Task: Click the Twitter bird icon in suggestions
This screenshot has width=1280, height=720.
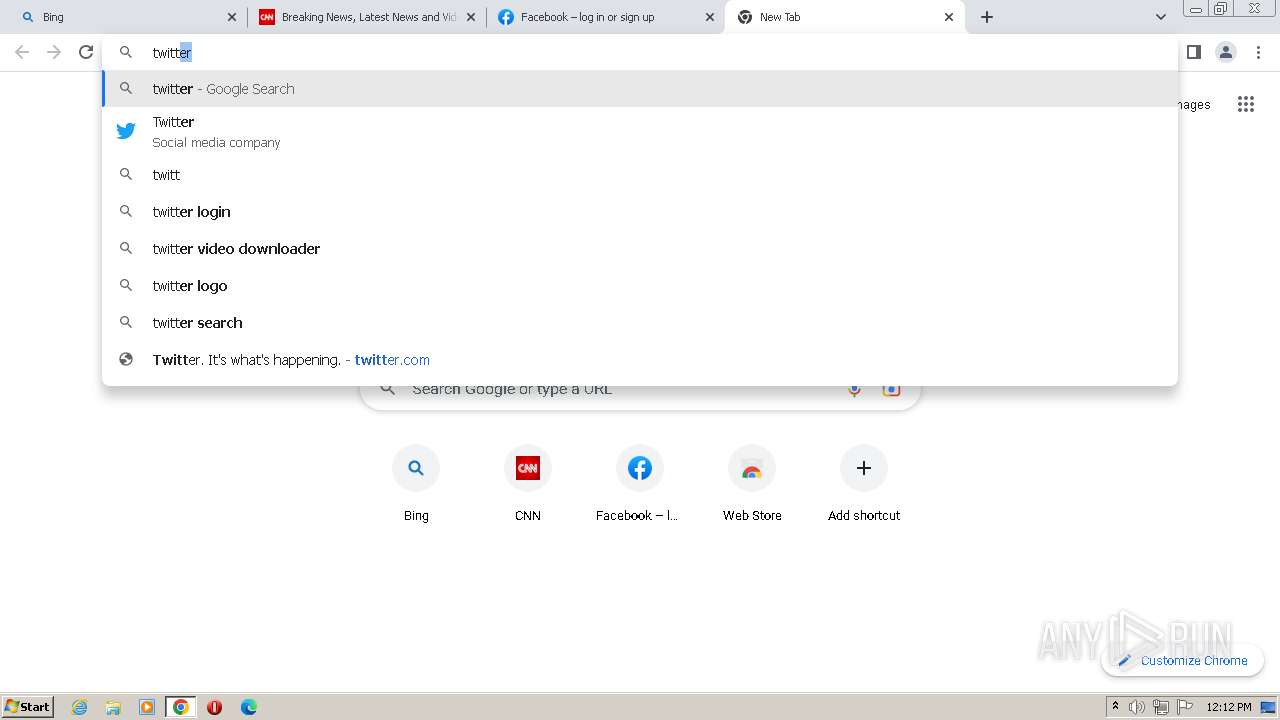Action: (x=126, y=131)
